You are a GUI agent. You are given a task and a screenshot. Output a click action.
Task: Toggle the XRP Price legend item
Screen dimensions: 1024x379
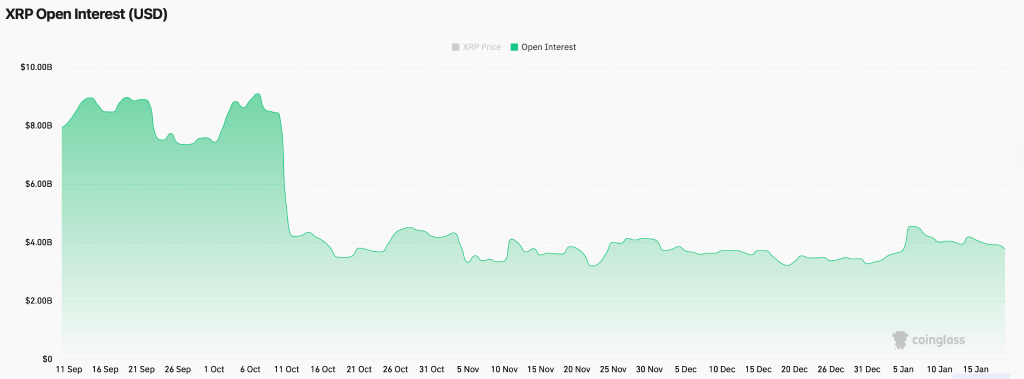476,47
